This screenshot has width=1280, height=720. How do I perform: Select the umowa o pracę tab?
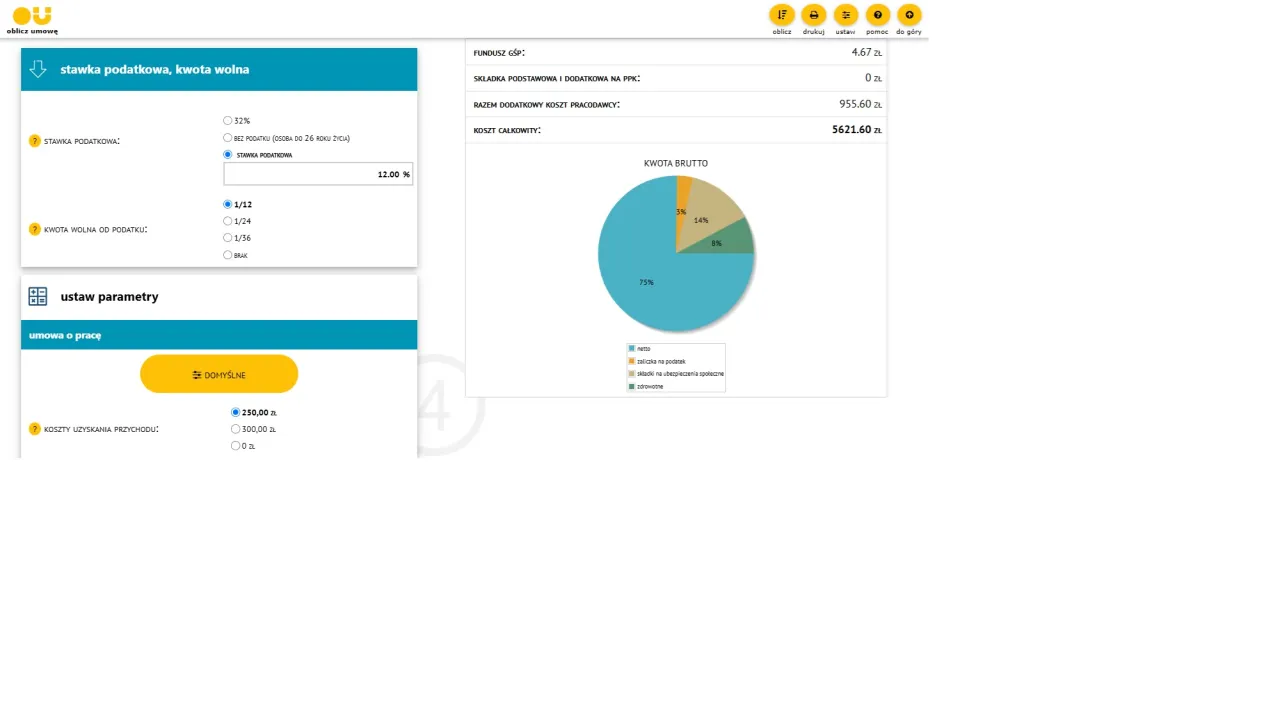point(66,335)
